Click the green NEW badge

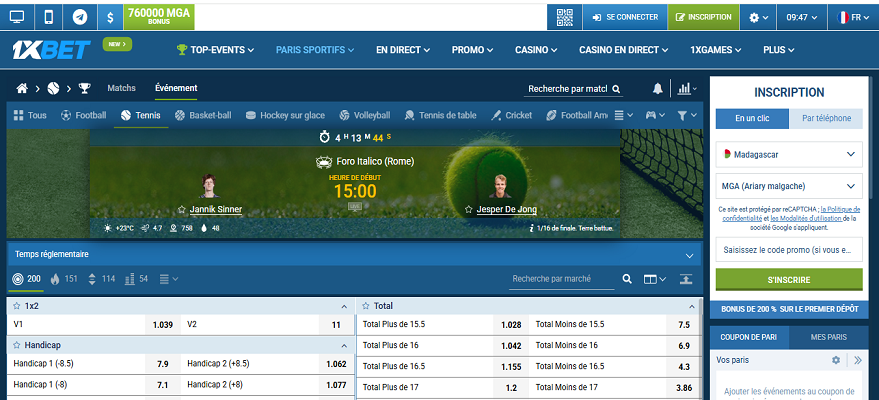click(x=117, y=43)
